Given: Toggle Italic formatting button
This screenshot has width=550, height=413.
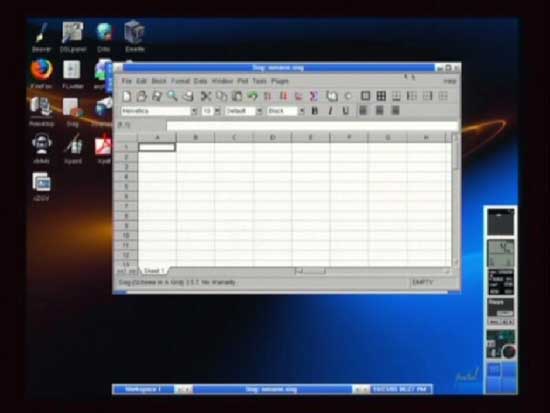Looking at the screenshot, I should (330, 111).
